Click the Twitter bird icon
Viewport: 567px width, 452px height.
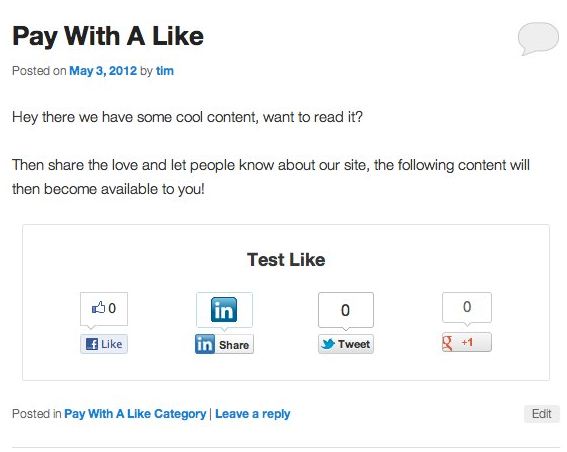(328, 344)
